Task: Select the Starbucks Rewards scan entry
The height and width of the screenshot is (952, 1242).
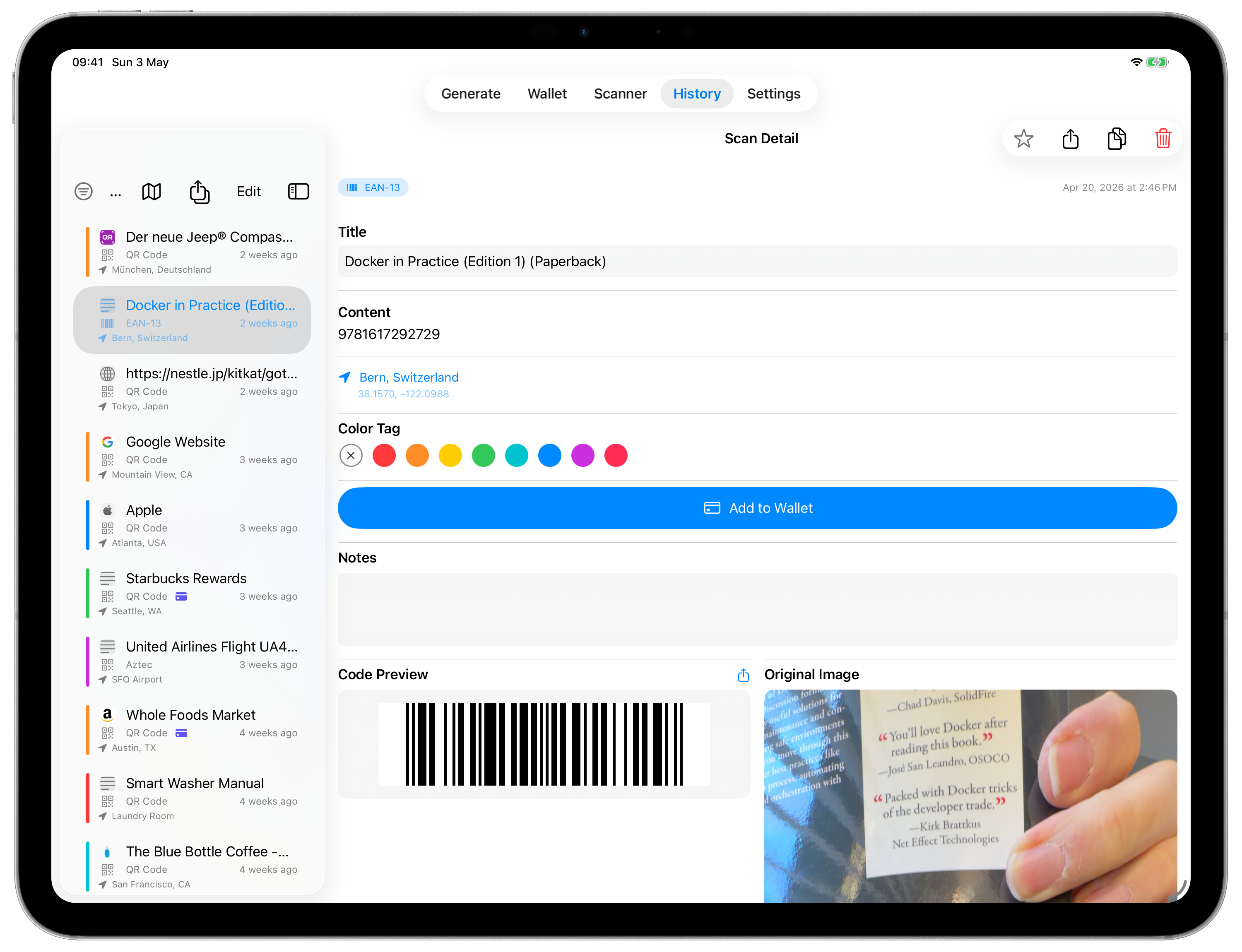Action: click(192, 593)
